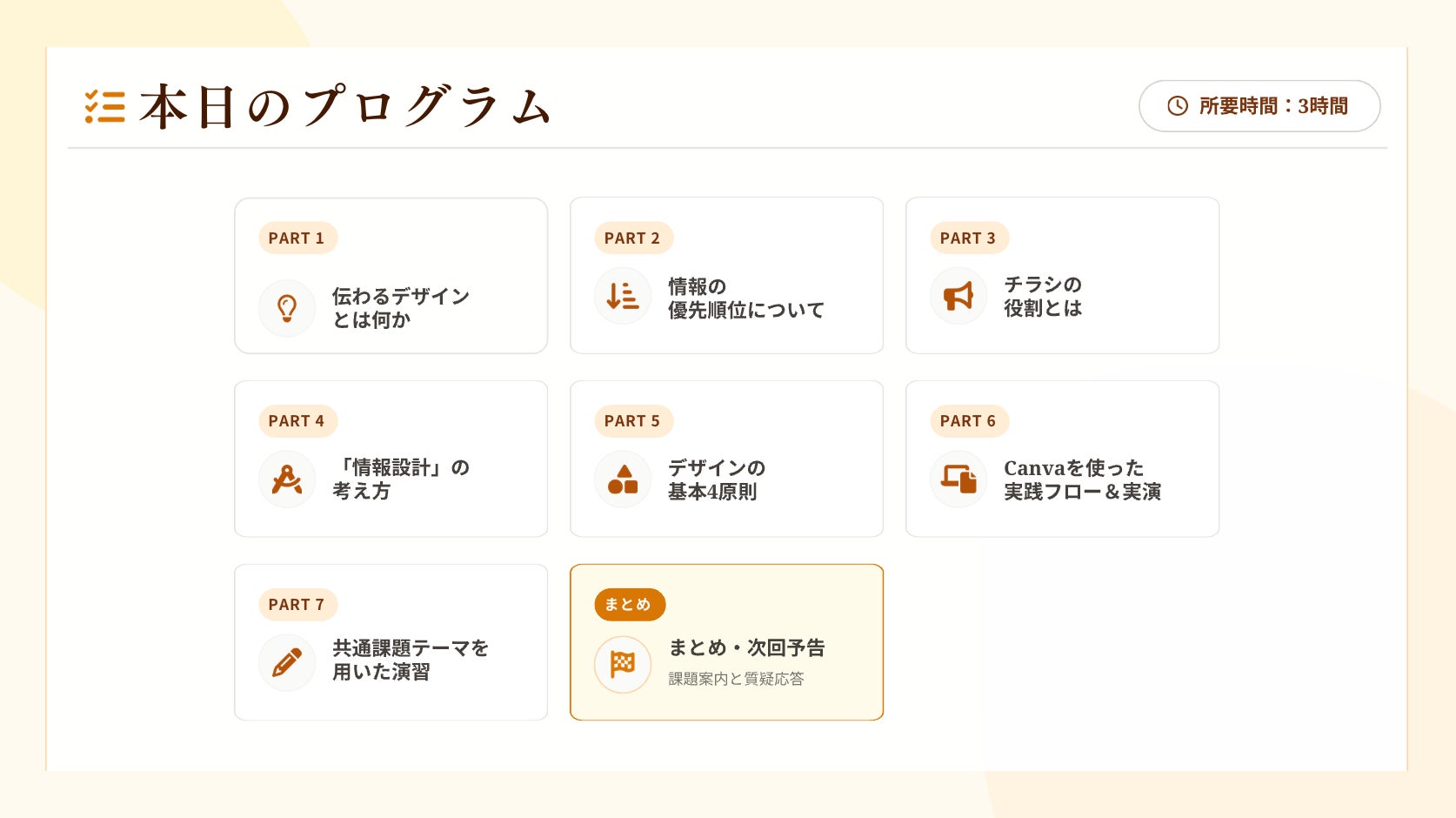Image resolution: width=1456 pixels, height=818 pixels.
Task: Click the megaphone icon in Part 3
Action: coord(958,296)
